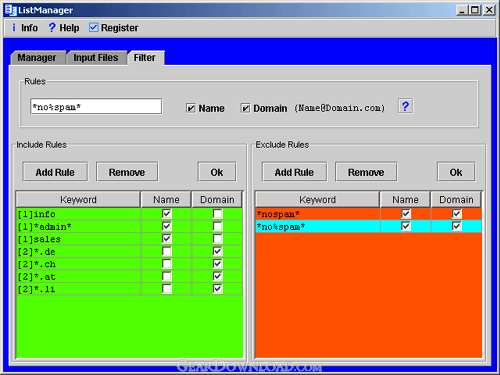The height and width of the screenshot is (375, 500).
Task: Close the ListManager window
Action: pyautogui.click(x=489, y=10)
